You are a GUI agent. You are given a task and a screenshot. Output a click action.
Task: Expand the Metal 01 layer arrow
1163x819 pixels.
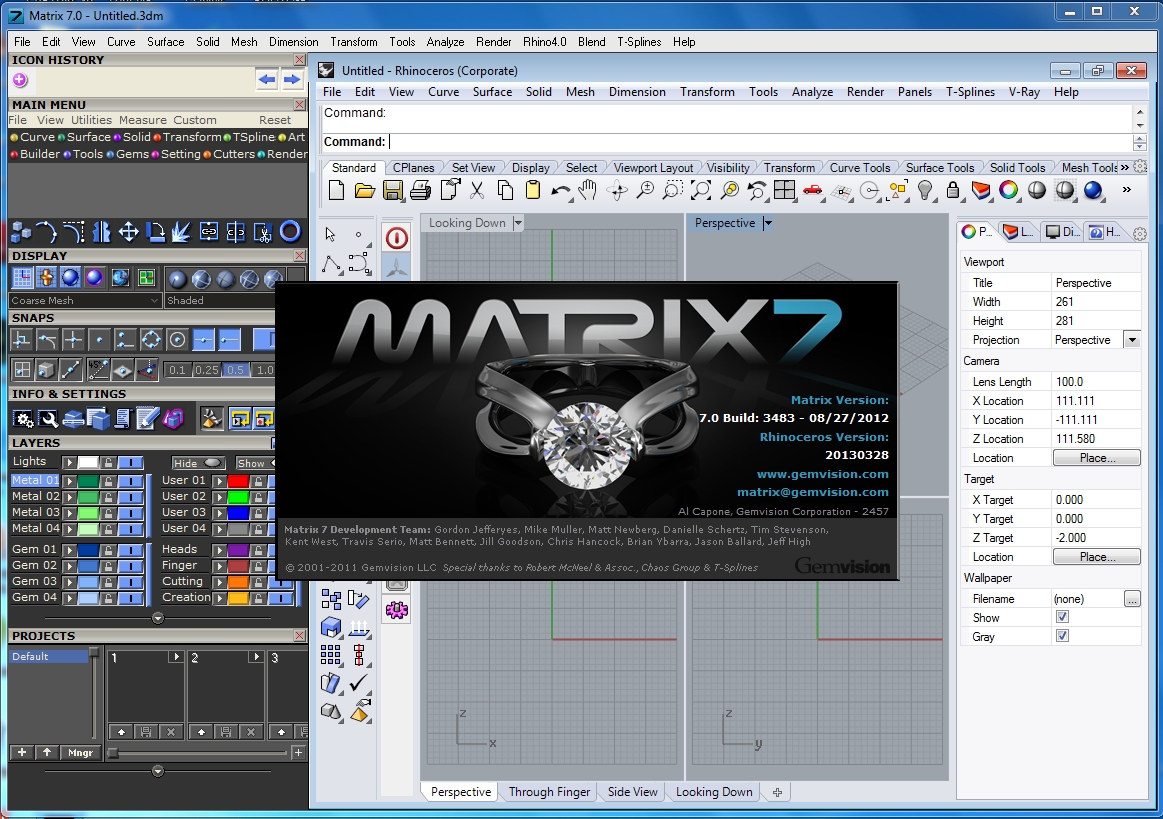click(70, 481)
